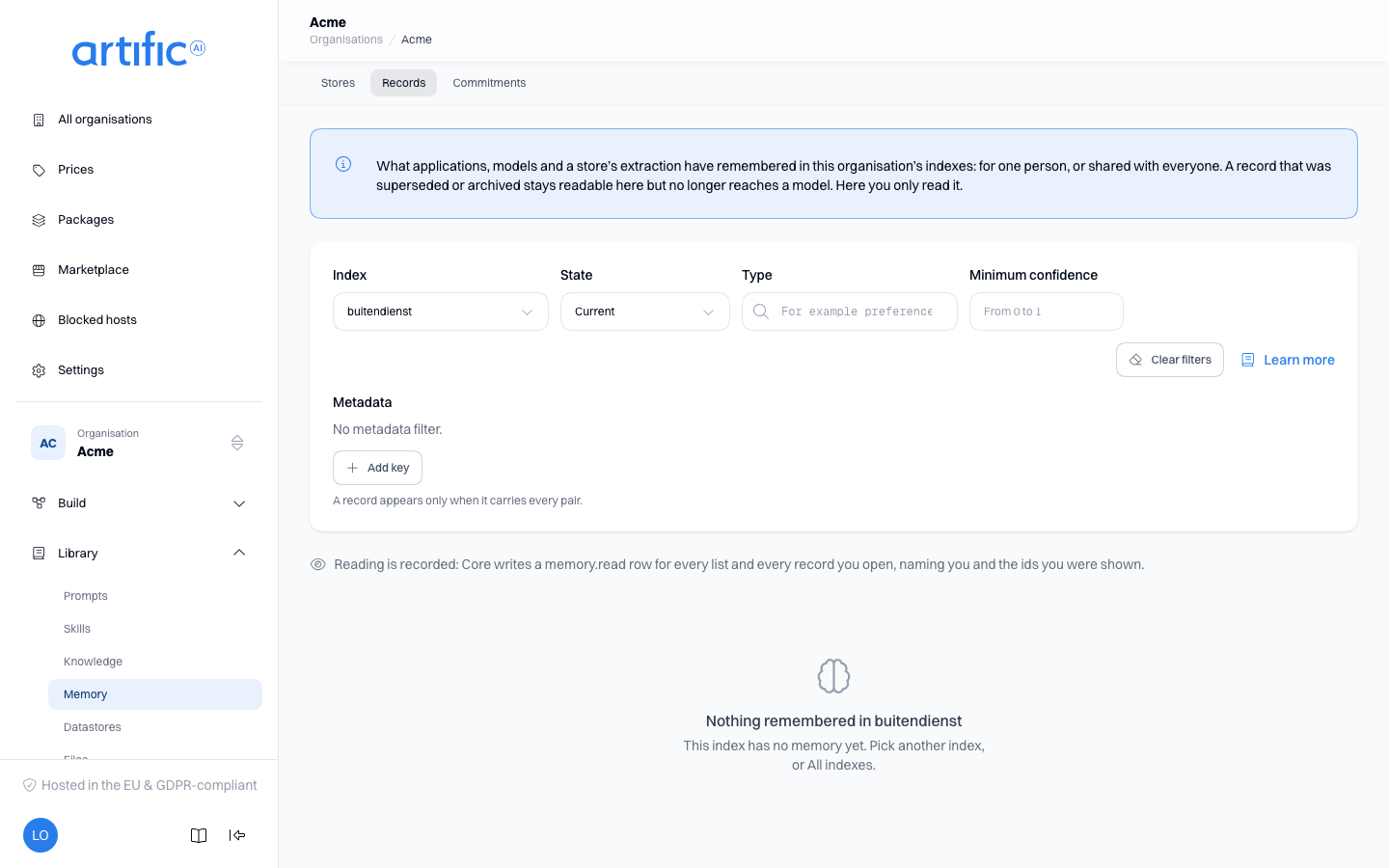The width and height of the screenshot is (1389, 868).
Task: Open the Index dropdown showing buitendienst
Action: tap(441, 312)
